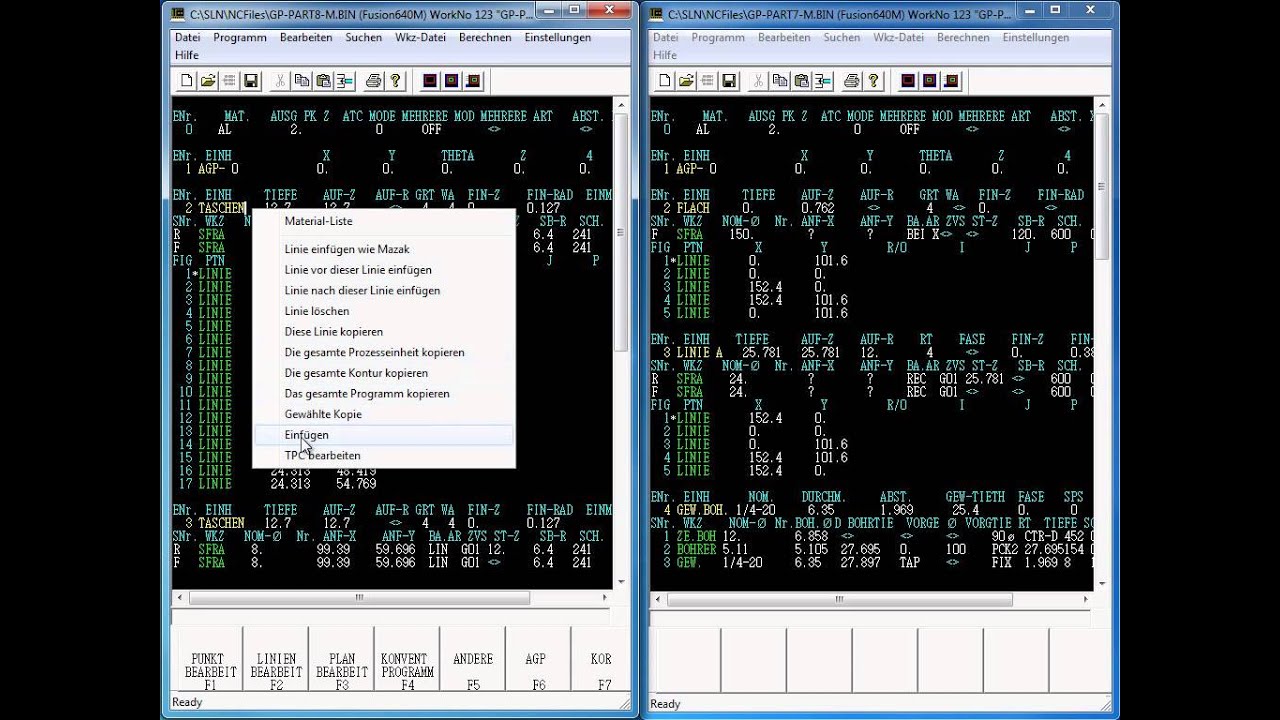Image resolution: width=1280 pixels, height=720 pixels.
Task: Click second square view icon in GP-PART8 toolbar
Action: 451,81
